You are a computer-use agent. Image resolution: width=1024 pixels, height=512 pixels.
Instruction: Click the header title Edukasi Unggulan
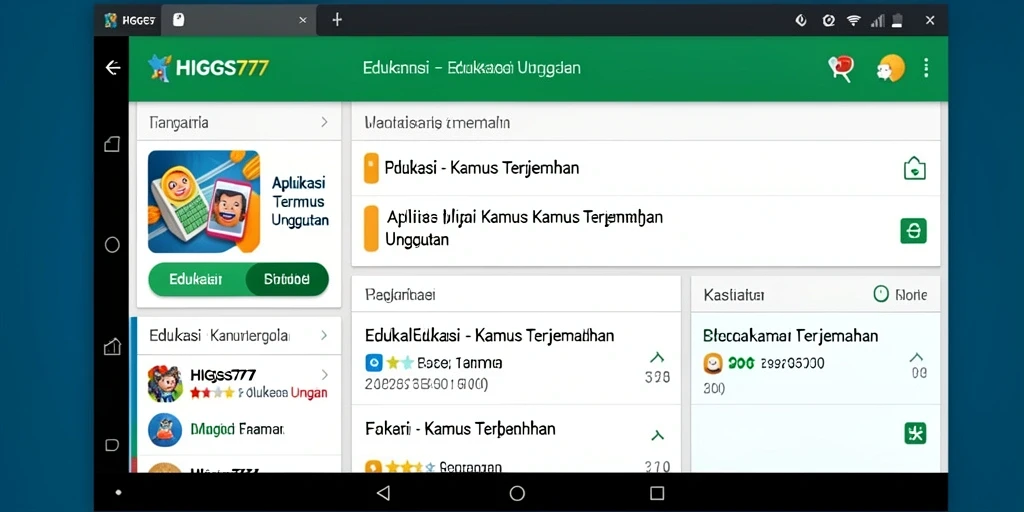472,68
